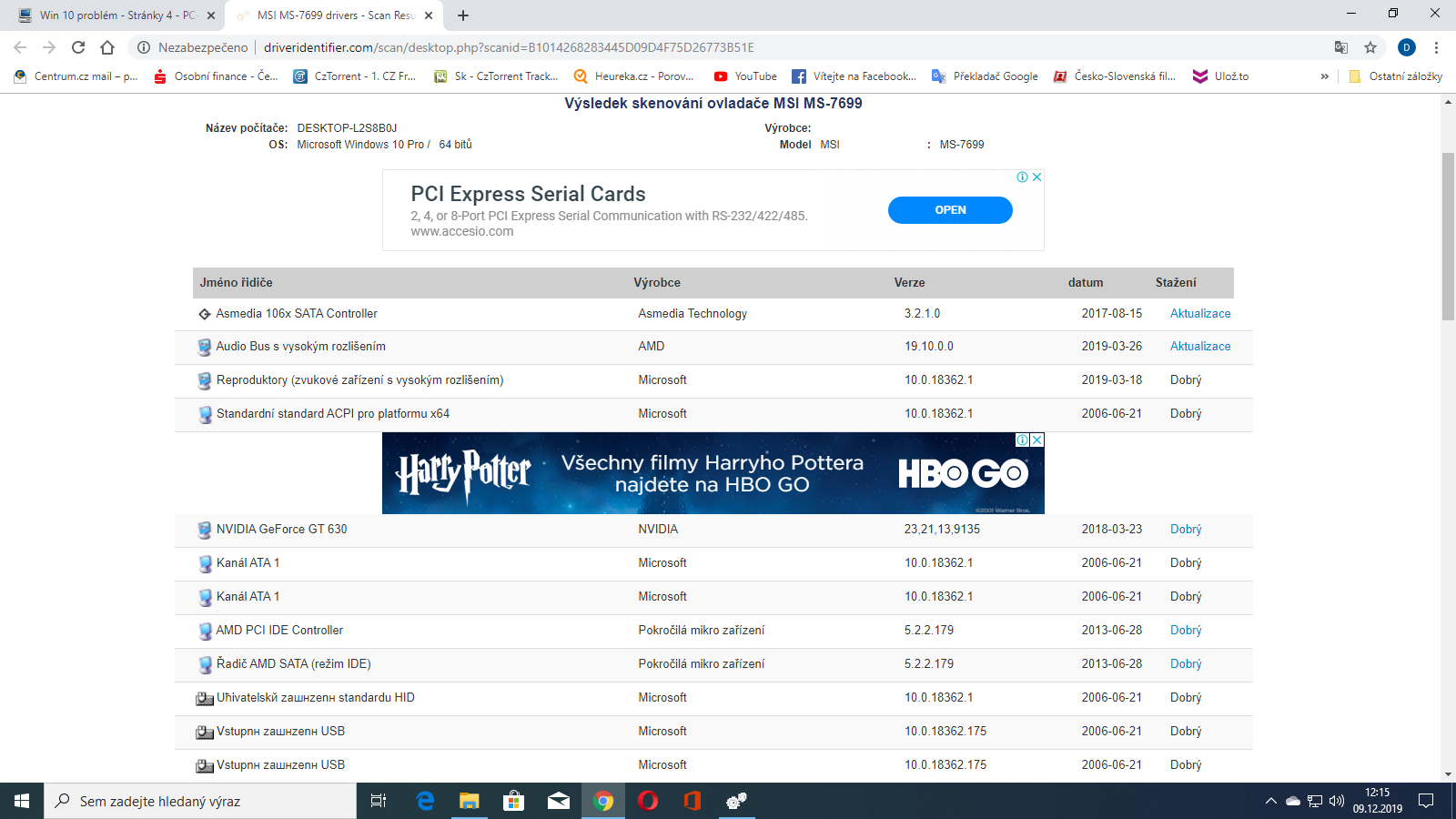Click Dobrý link for NVIDIA GeForce GT 630

coord(1186,529)
